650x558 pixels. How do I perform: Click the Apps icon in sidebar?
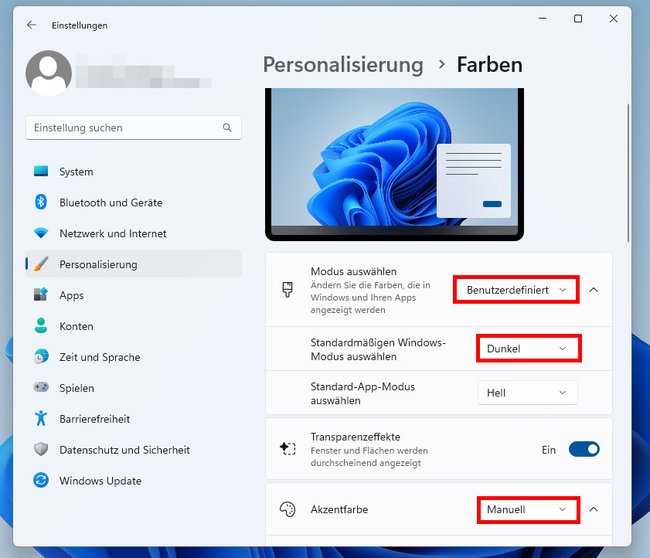point(41,295)
